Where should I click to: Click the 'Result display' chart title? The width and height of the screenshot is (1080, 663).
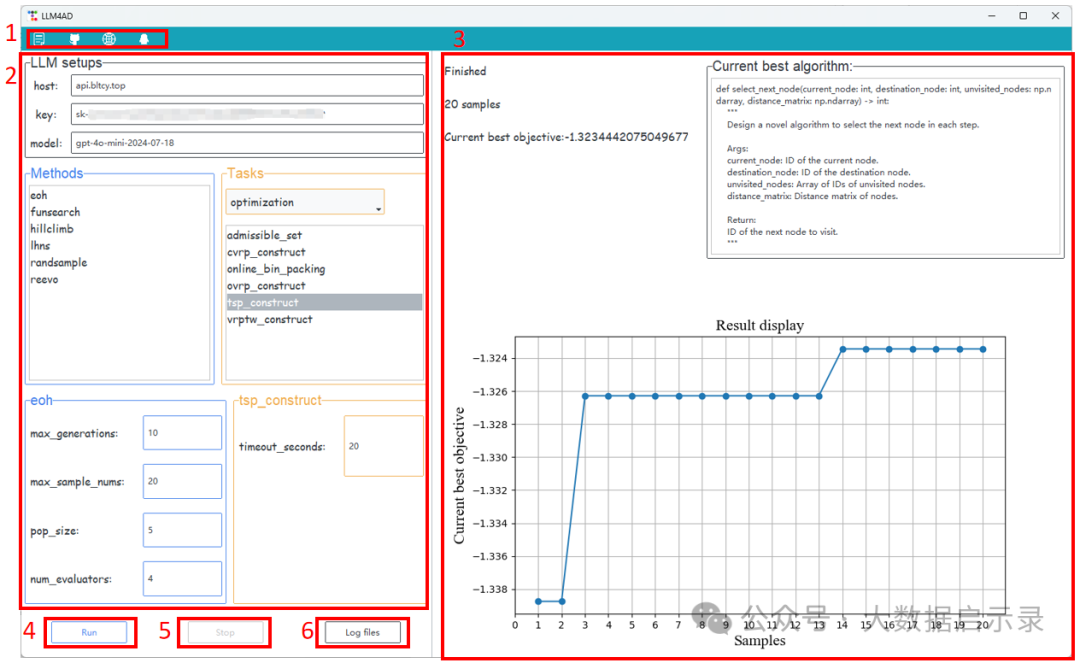click(760, 325)
